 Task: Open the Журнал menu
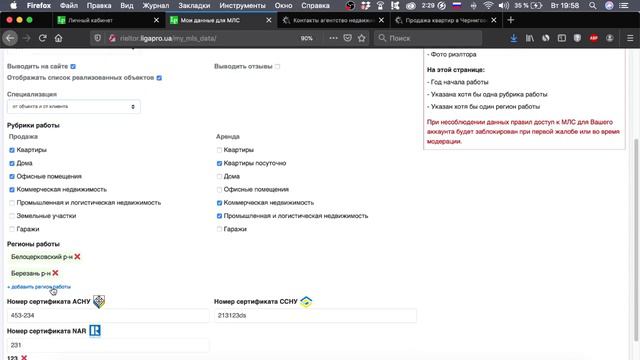[156, 6]
